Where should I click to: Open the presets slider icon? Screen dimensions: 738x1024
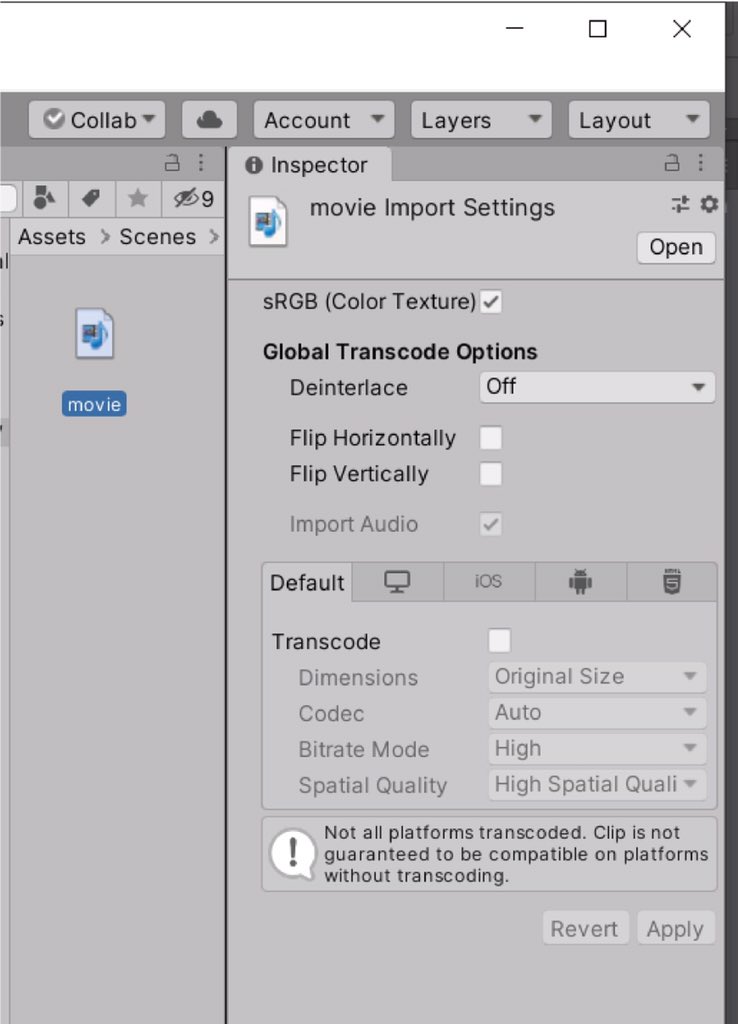point(681,204)
